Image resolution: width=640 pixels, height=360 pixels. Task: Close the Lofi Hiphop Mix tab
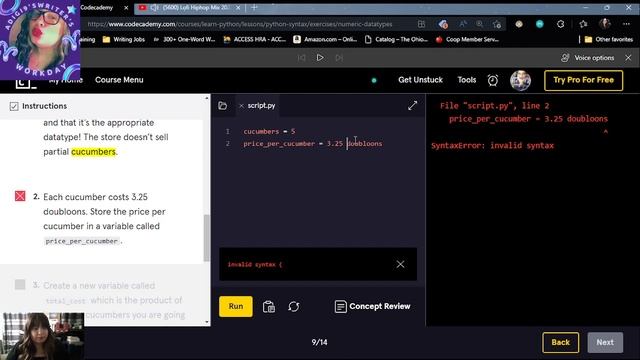click(x=238, y=8)
